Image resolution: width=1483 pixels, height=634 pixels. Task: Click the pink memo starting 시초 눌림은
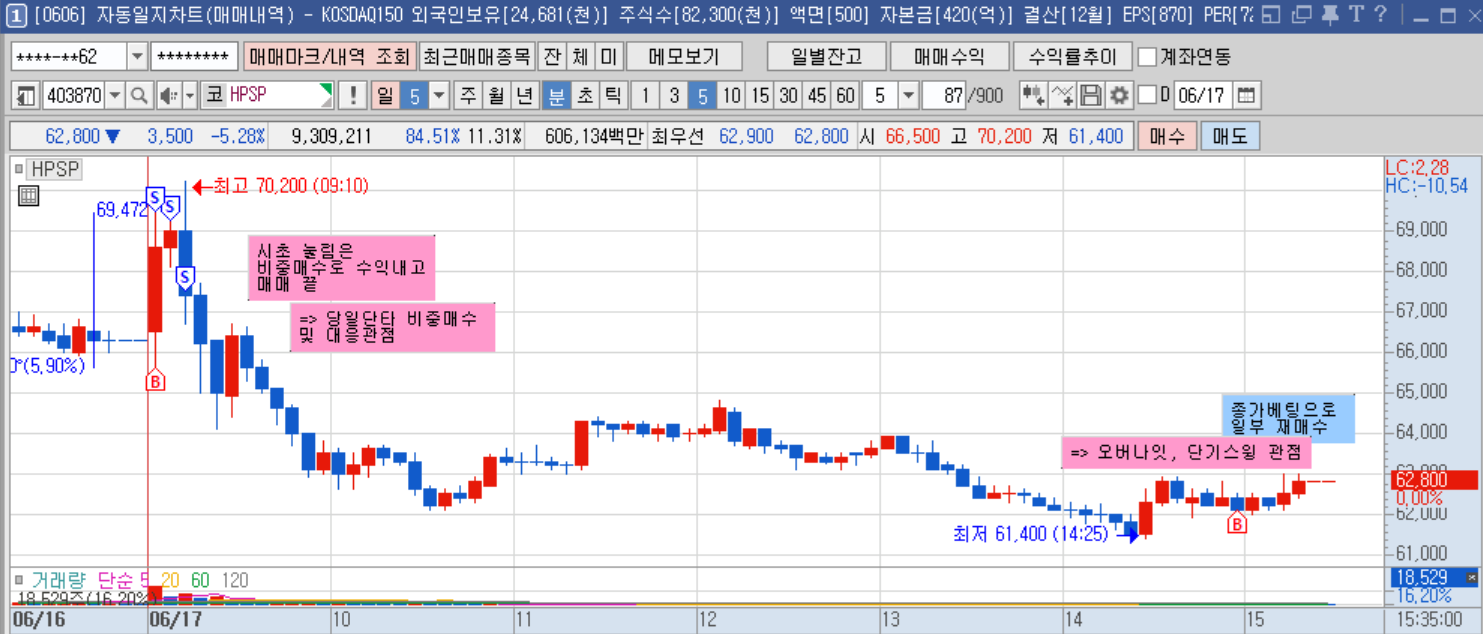[x=341, y=267]
